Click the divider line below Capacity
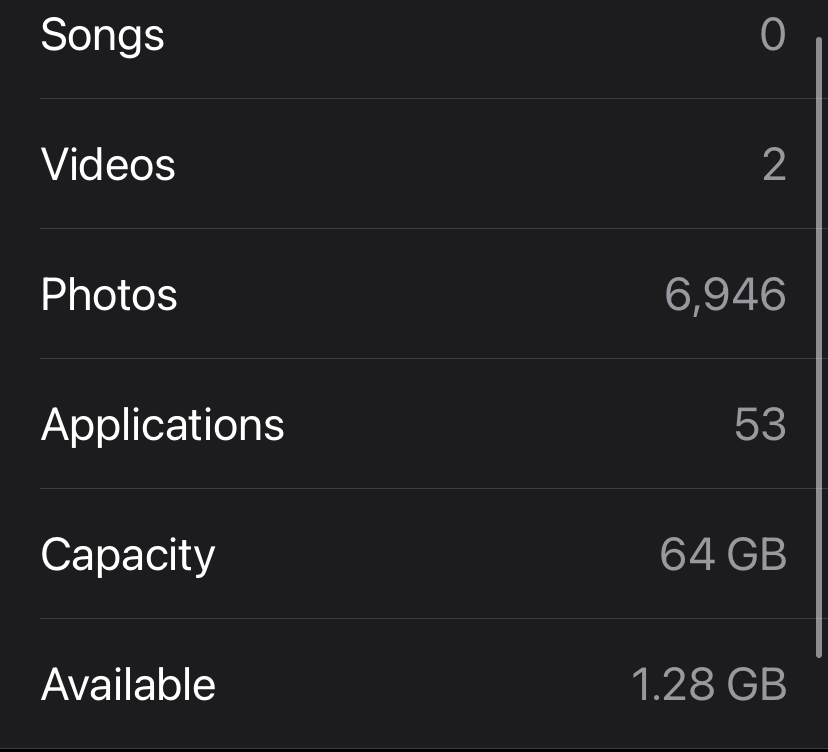 (x=434, y=618)
